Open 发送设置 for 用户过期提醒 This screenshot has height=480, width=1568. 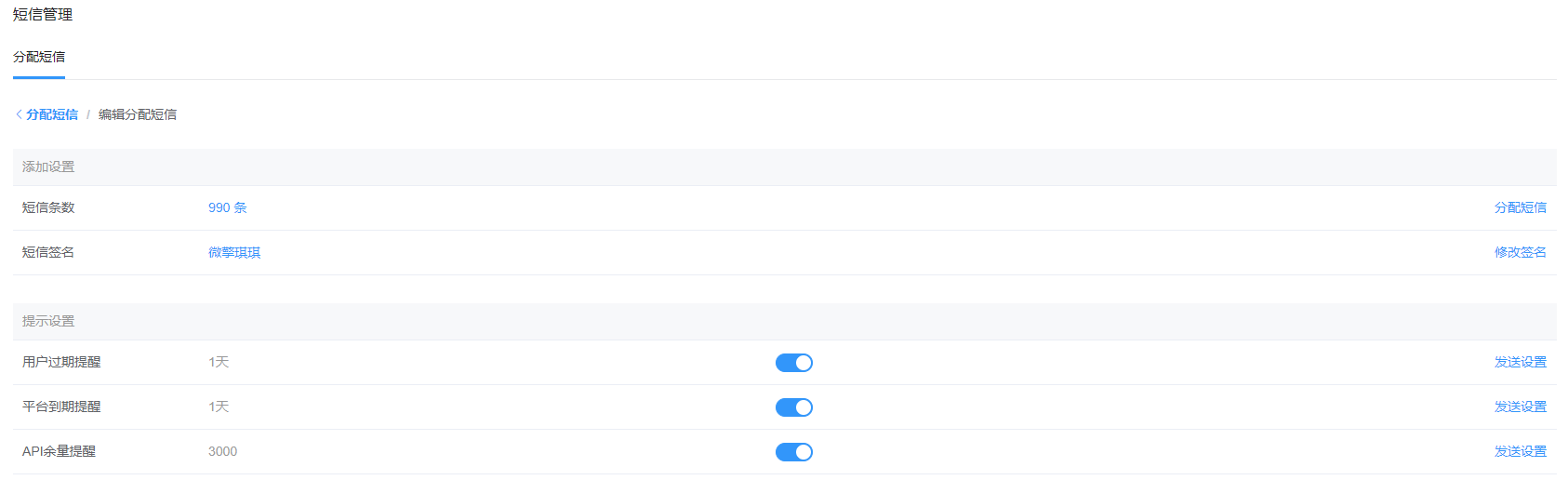pyautogui.click(x=1521, y=362)
